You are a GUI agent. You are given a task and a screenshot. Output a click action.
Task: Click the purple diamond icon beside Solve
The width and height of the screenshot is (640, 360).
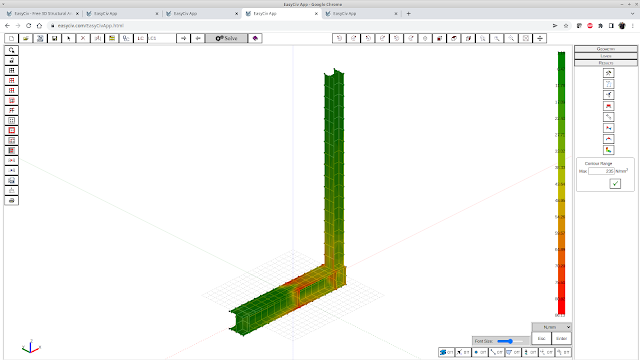pyautogui.click(x=255, y=38)
